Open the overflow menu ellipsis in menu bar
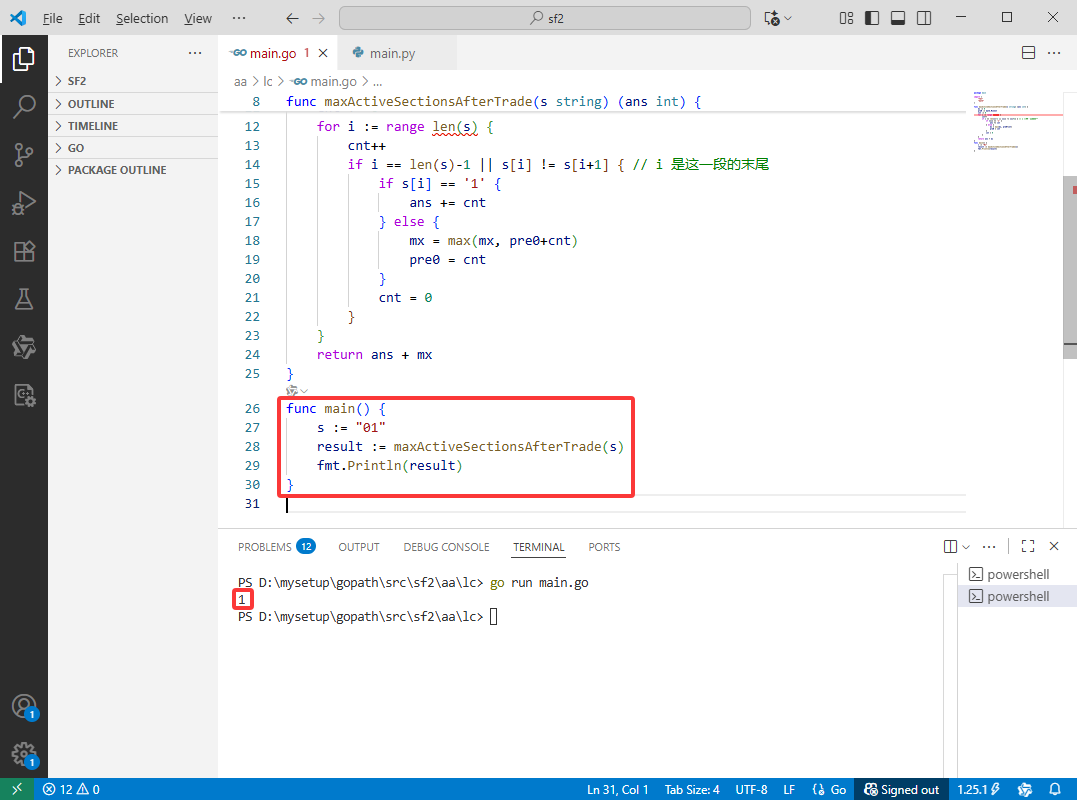 pos(238,19)
